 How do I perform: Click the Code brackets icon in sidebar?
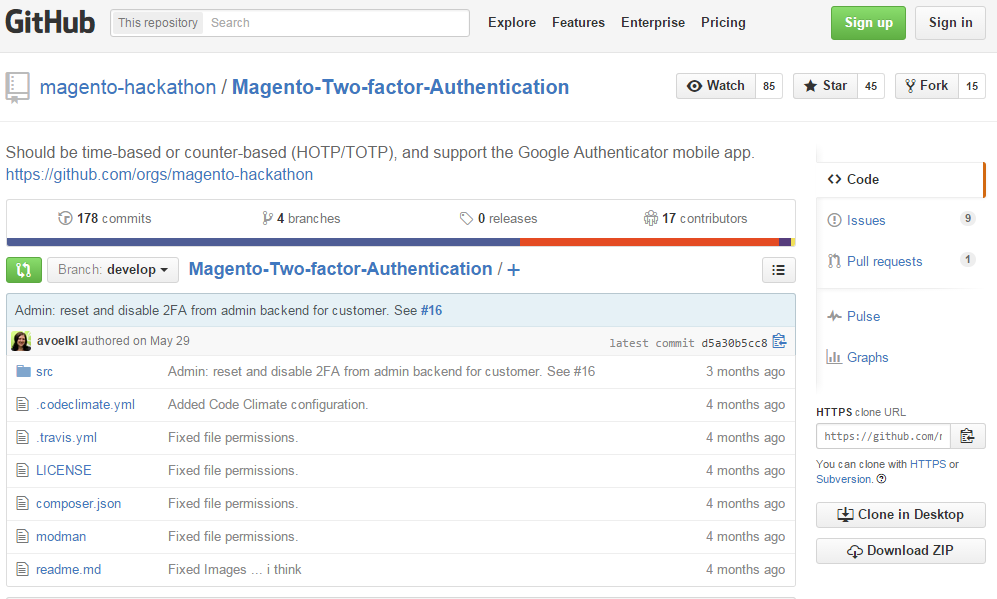pos(834,179)
